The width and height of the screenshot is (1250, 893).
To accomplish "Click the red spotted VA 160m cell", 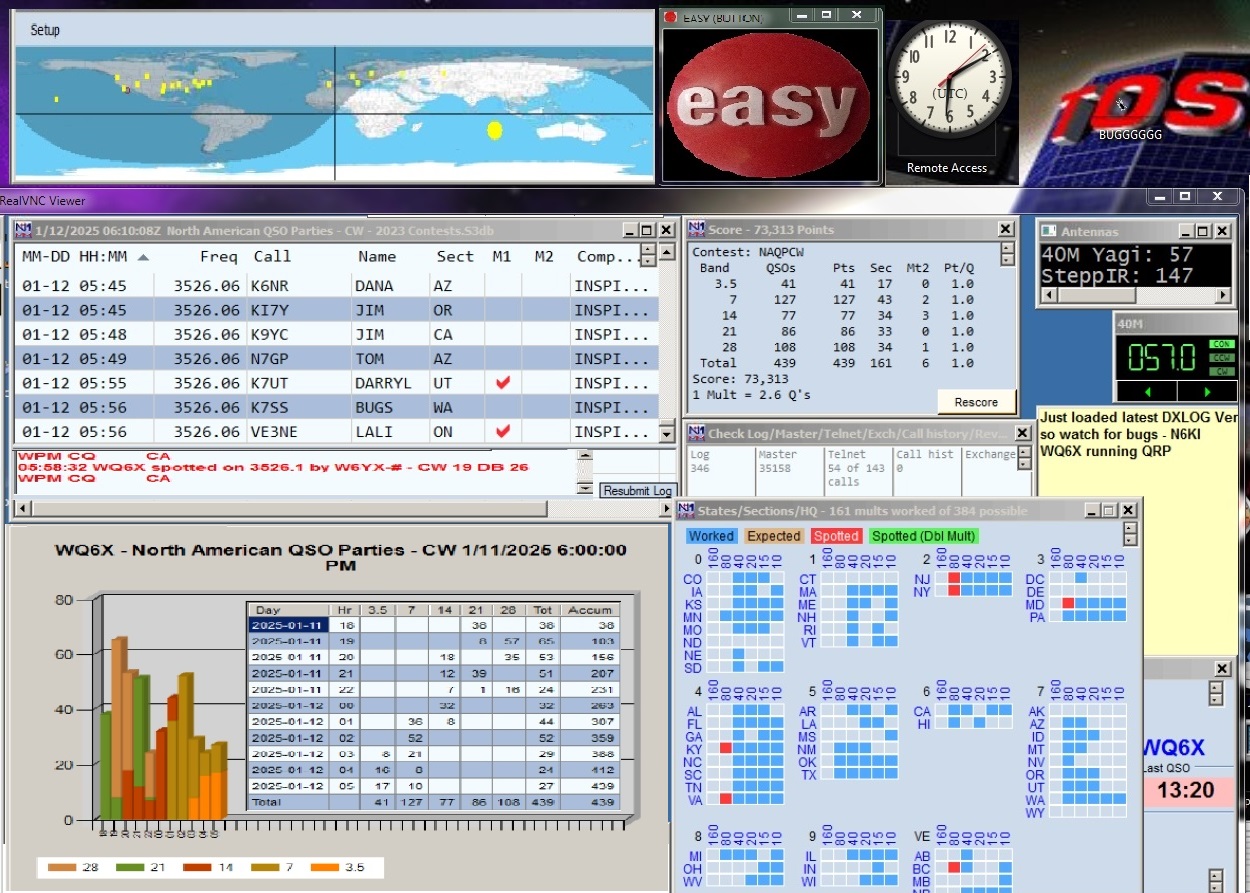I will click(726, 799).
